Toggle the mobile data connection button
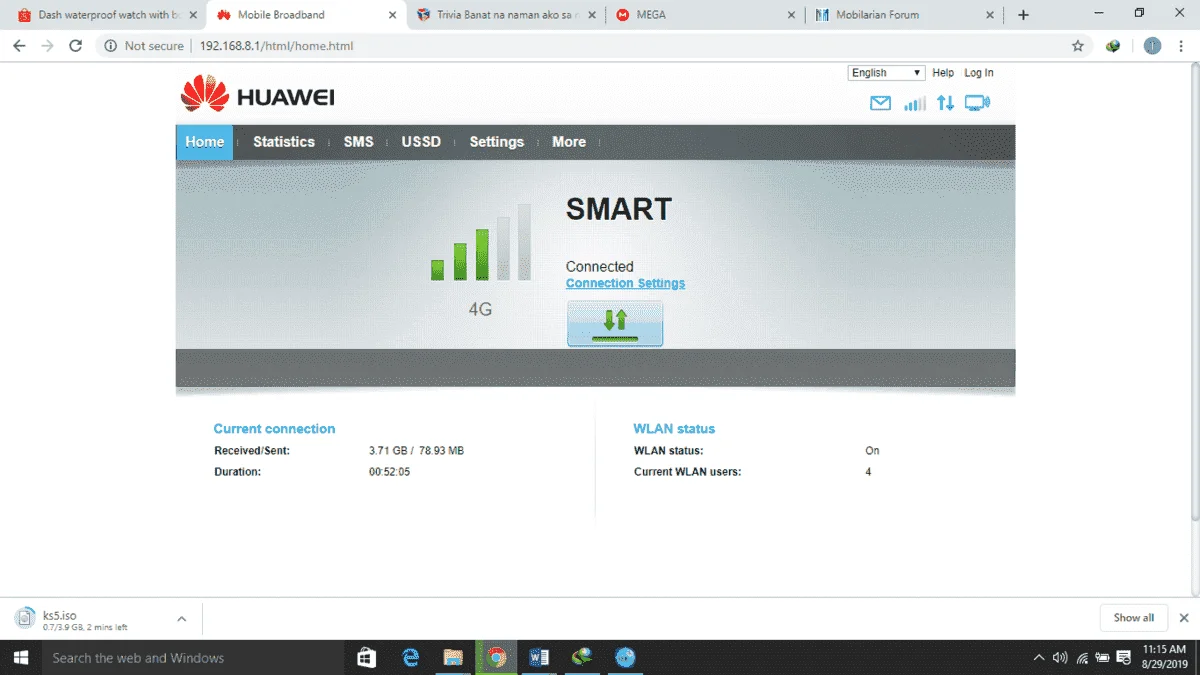Viewport: 1200px width, 675px height. [615, 323]
